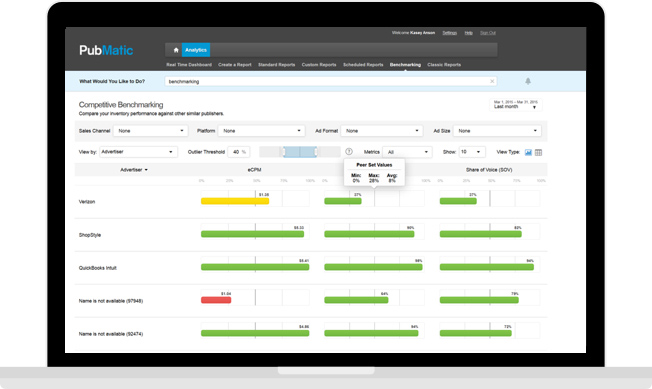Click Verizon's yellow eCPM bar
The height and width of the screenshot is (389, 652).
235,201
